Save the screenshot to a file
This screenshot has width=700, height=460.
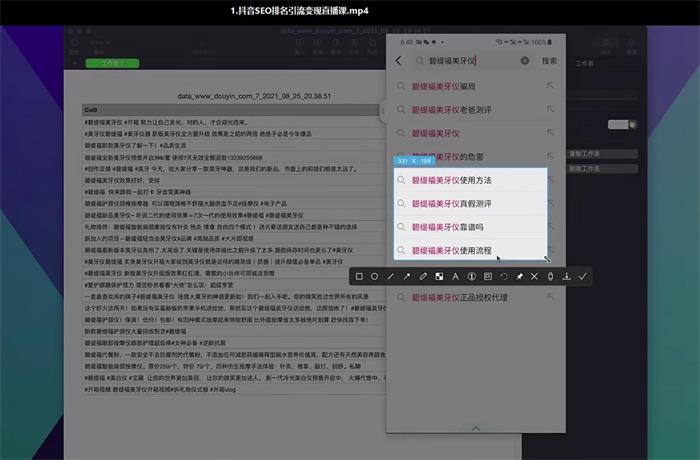pyautogui.click(x=567, y=276)
